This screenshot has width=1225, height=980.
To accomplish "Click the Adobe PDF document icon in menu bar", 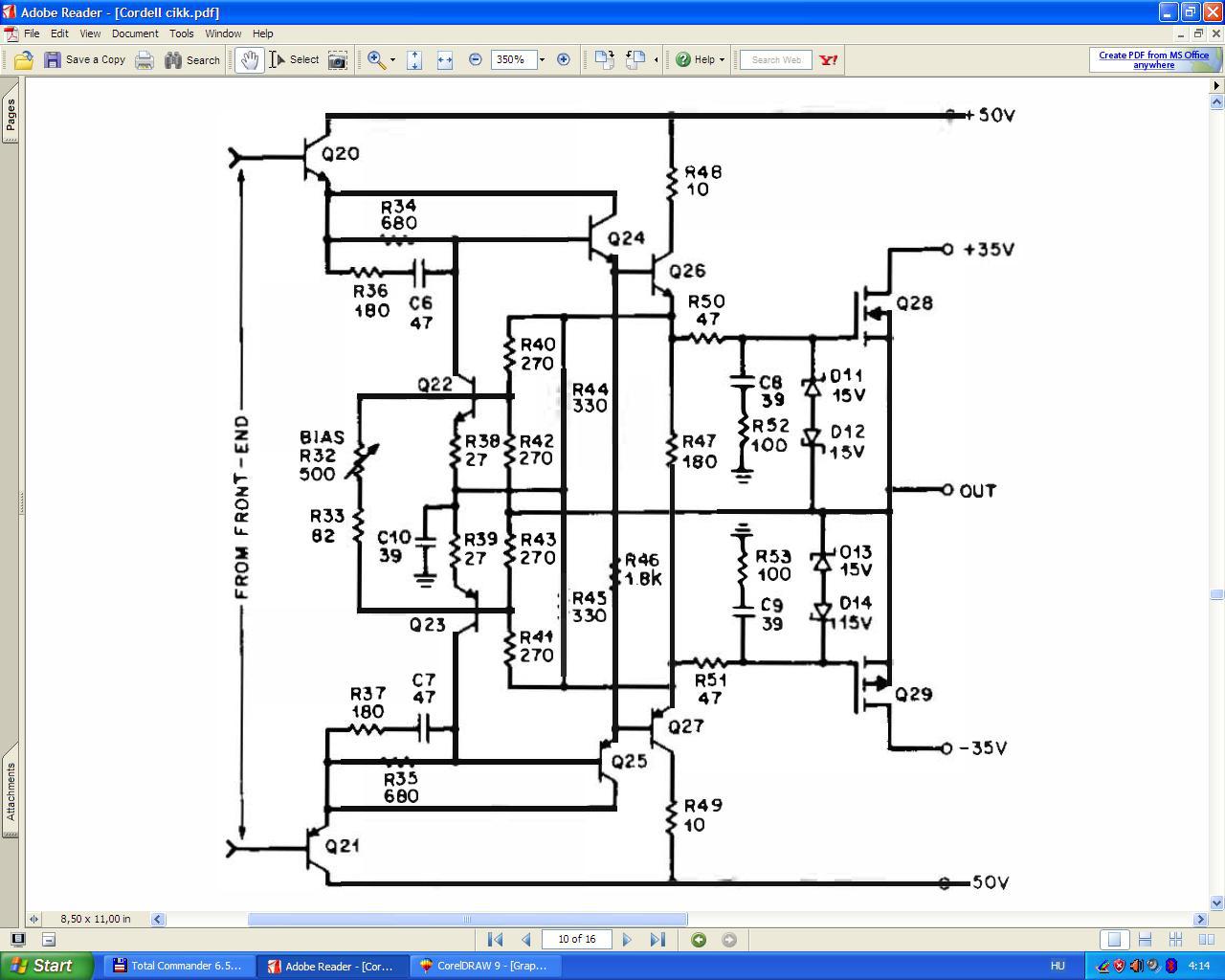I will tap(11, 33).
